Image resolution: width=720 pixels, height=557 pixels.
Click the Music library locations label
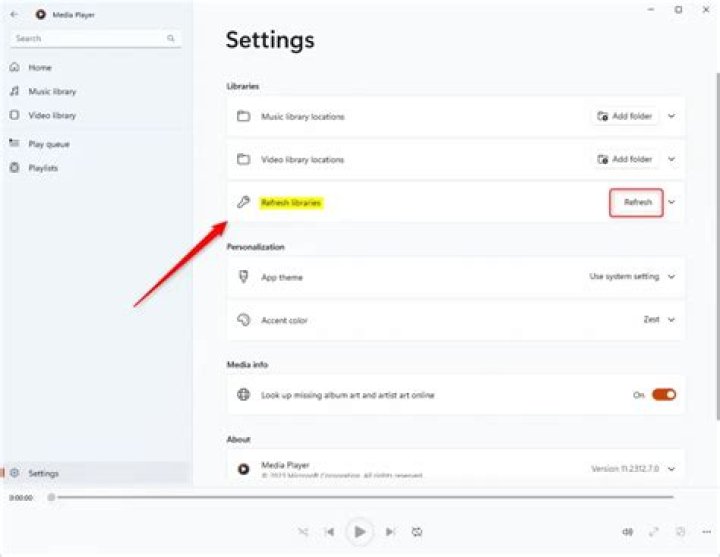click(303, 117)
